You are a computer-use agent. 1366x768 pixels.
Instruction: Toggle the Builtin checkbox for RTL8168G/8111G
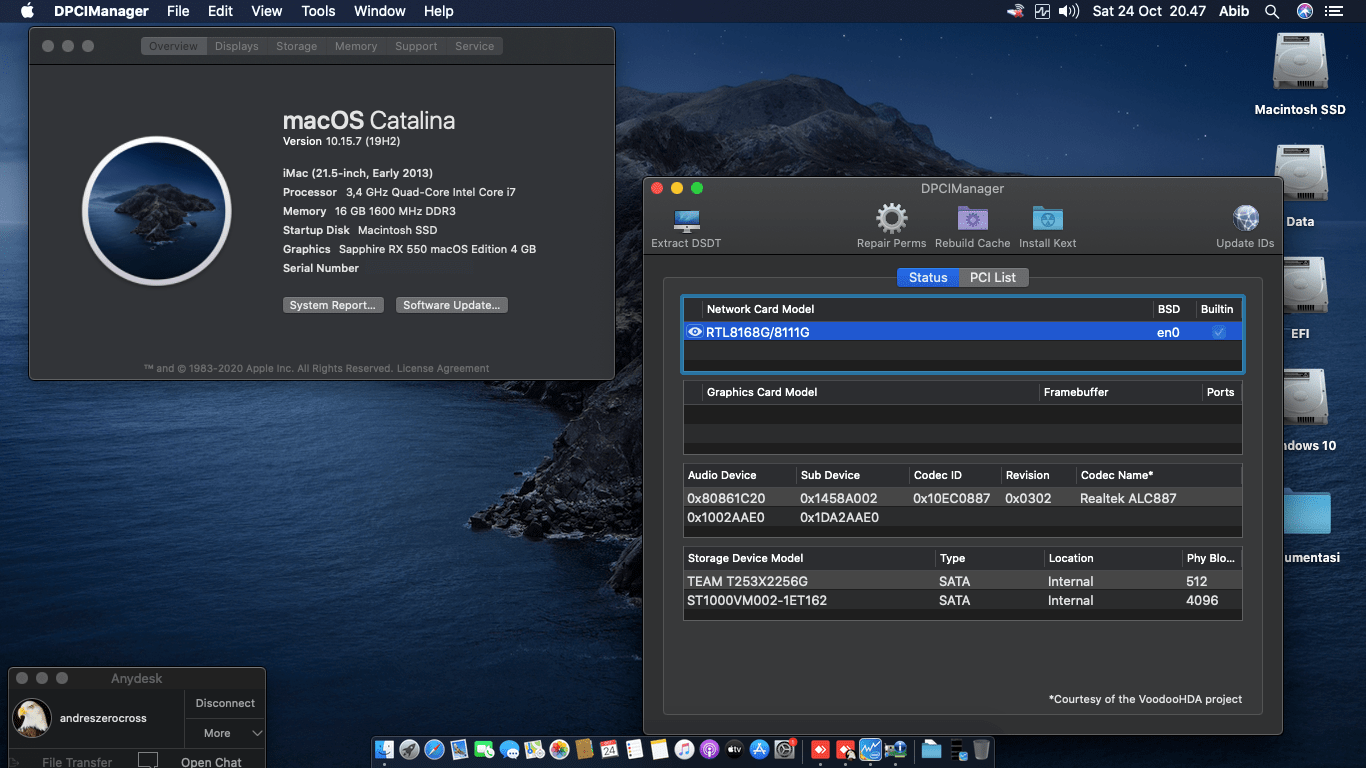[x=1218, y=331]
